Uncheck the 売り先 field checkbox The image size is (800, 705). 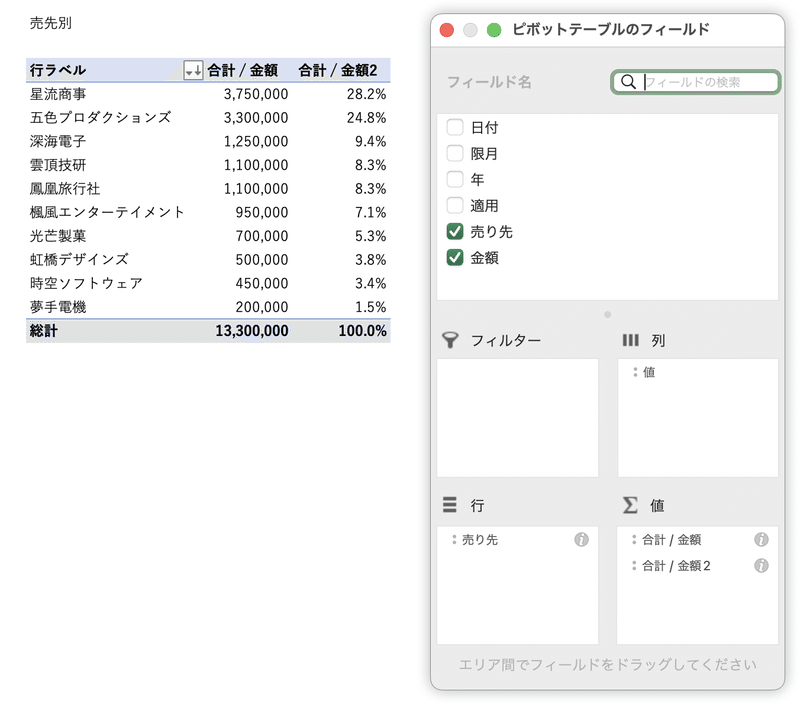click(455, 232)
